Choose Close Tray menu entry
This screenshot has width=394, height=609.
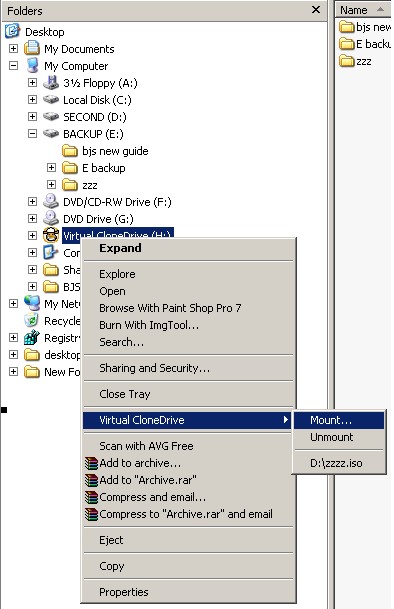pyautogui.click(x=188, y=394)
